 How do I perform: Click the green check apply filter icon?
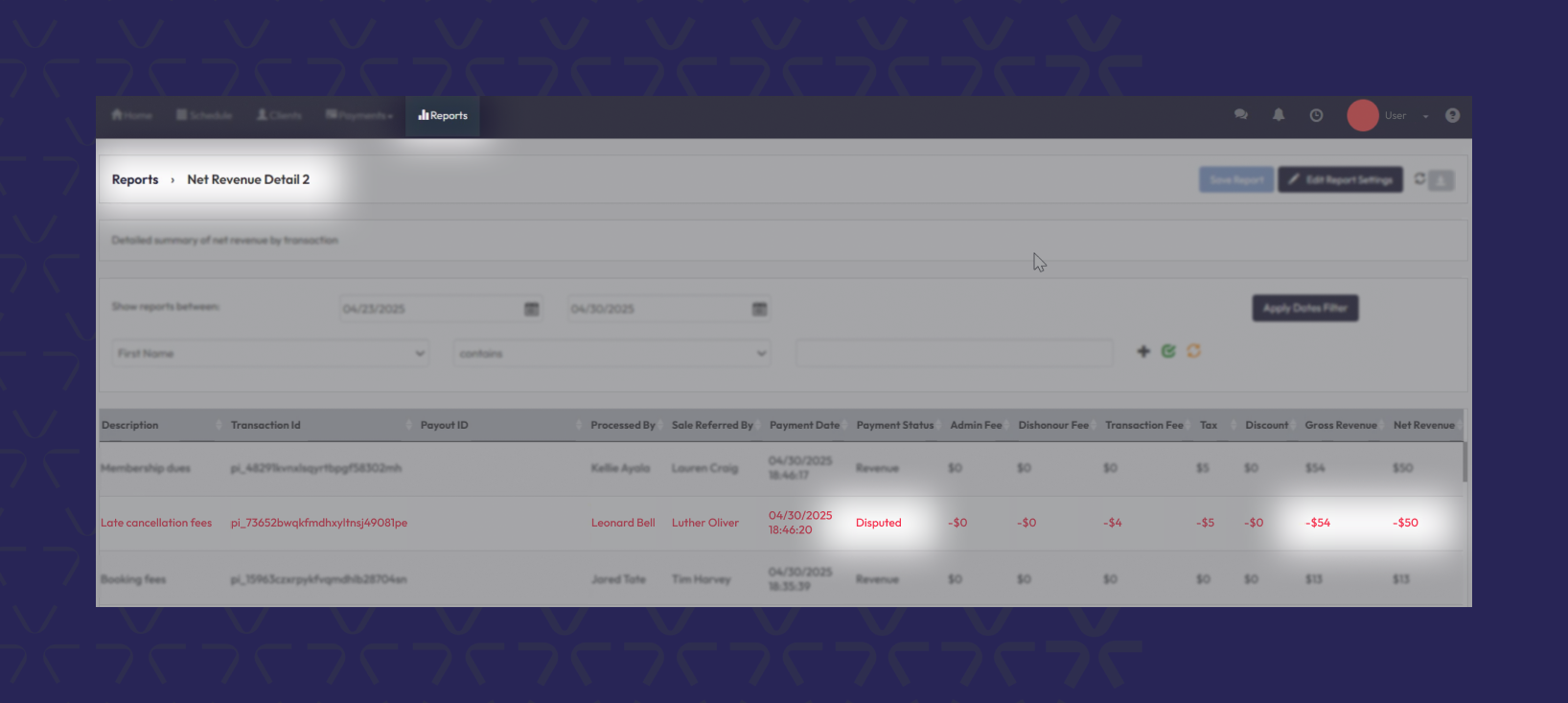(x=1168, y=352)
